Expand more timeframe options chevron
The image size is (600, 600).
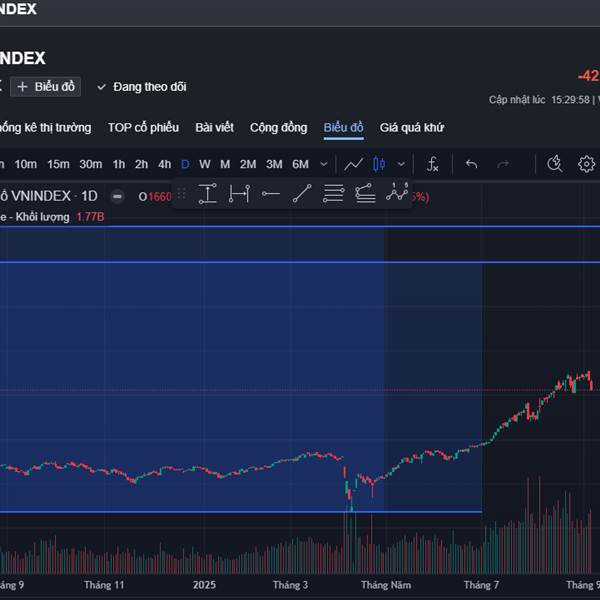point(324,165)
